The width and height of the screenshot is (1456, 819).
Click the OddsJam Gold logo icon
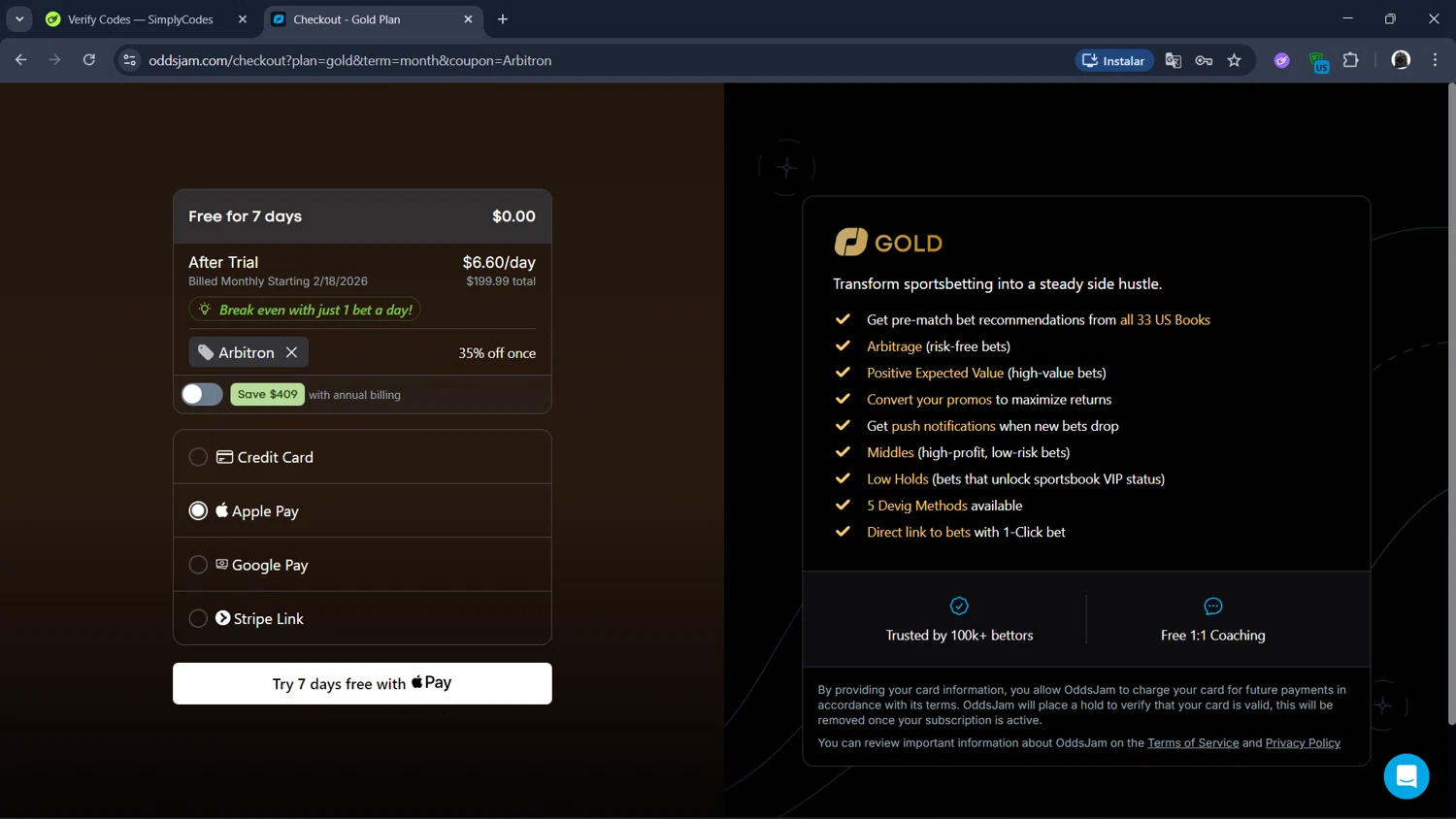pos(850,242)
